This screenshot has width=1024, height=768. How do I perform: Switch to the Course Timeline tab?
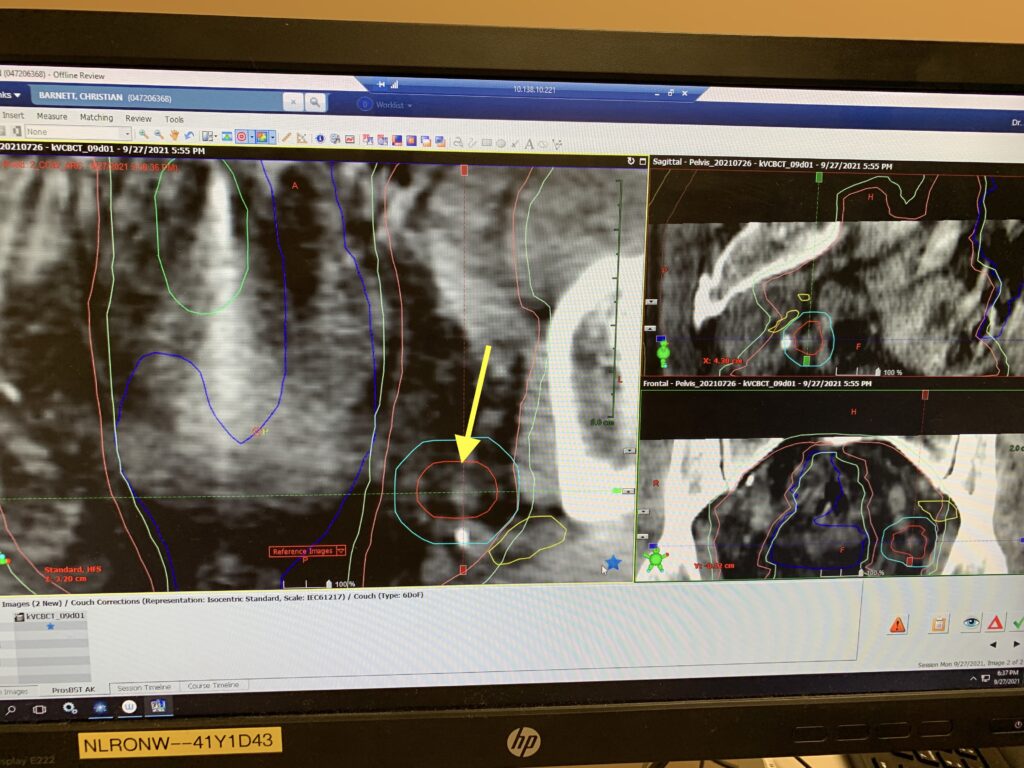(213, 686)
